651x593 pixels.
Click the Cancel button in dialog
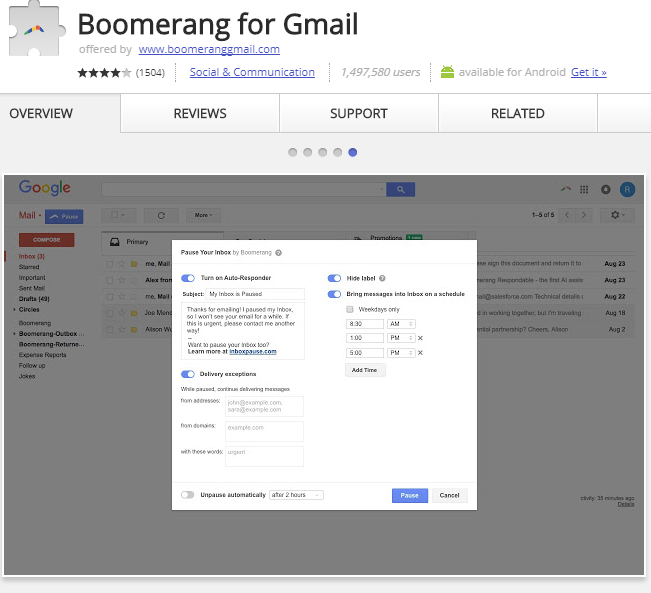(449, 495)
